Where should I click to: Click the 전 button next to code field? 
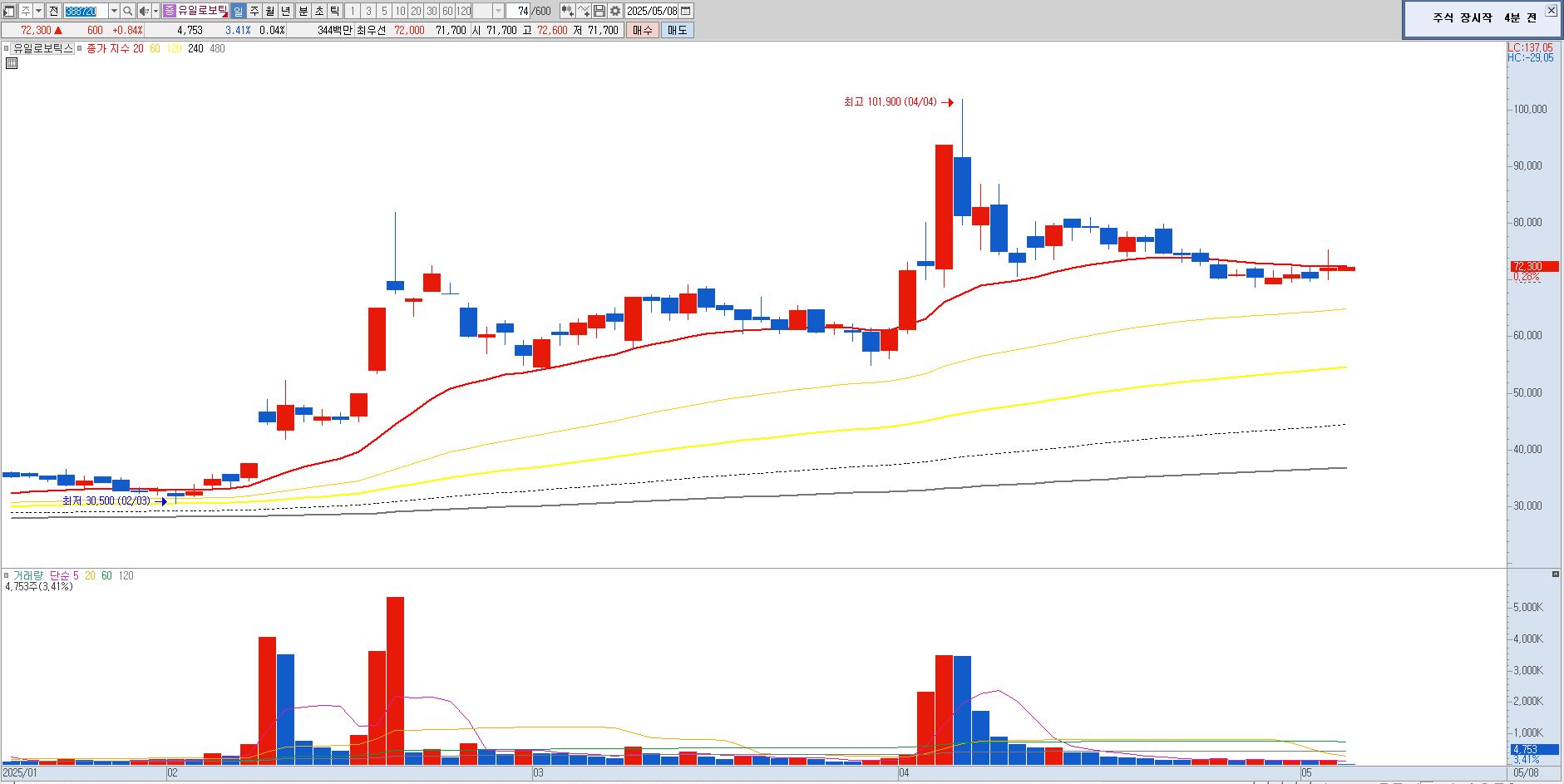click(53, 11)
